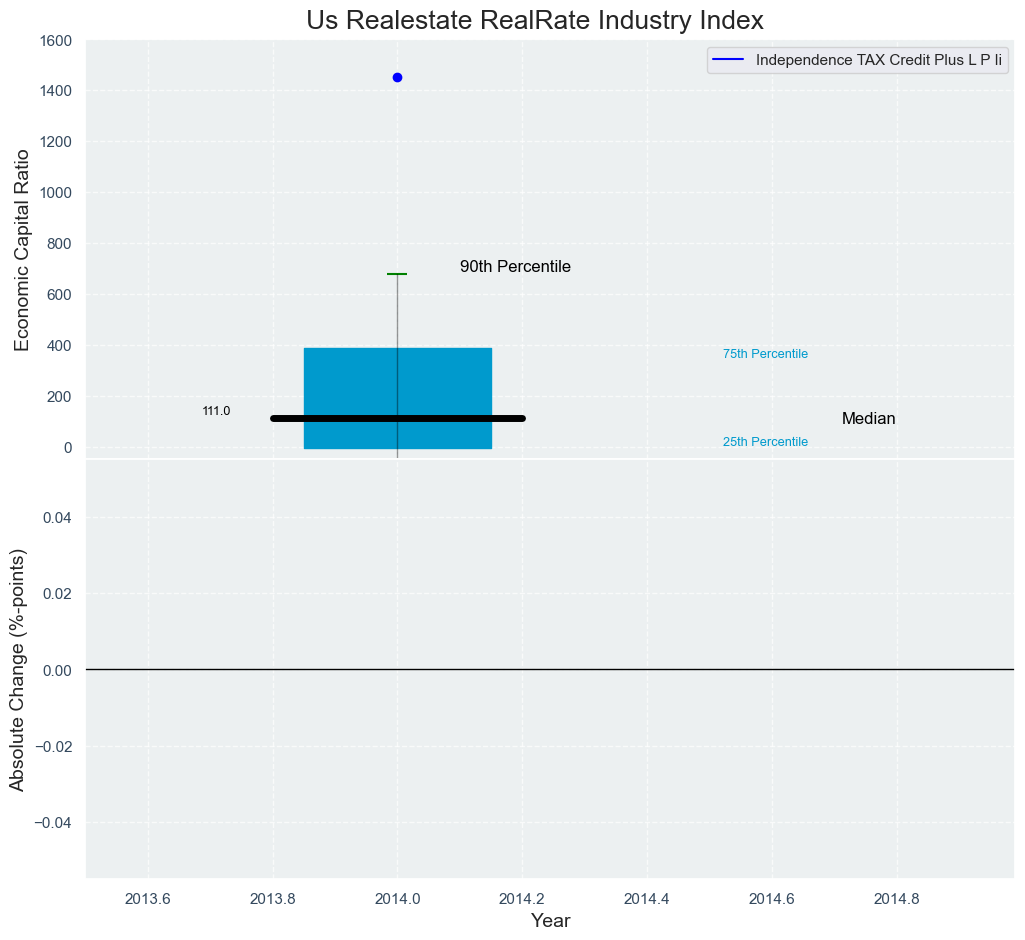Click the 75th Percentile label
Image resolution: width=1025 pixels, height=940 pixels.
click(765, 354)
